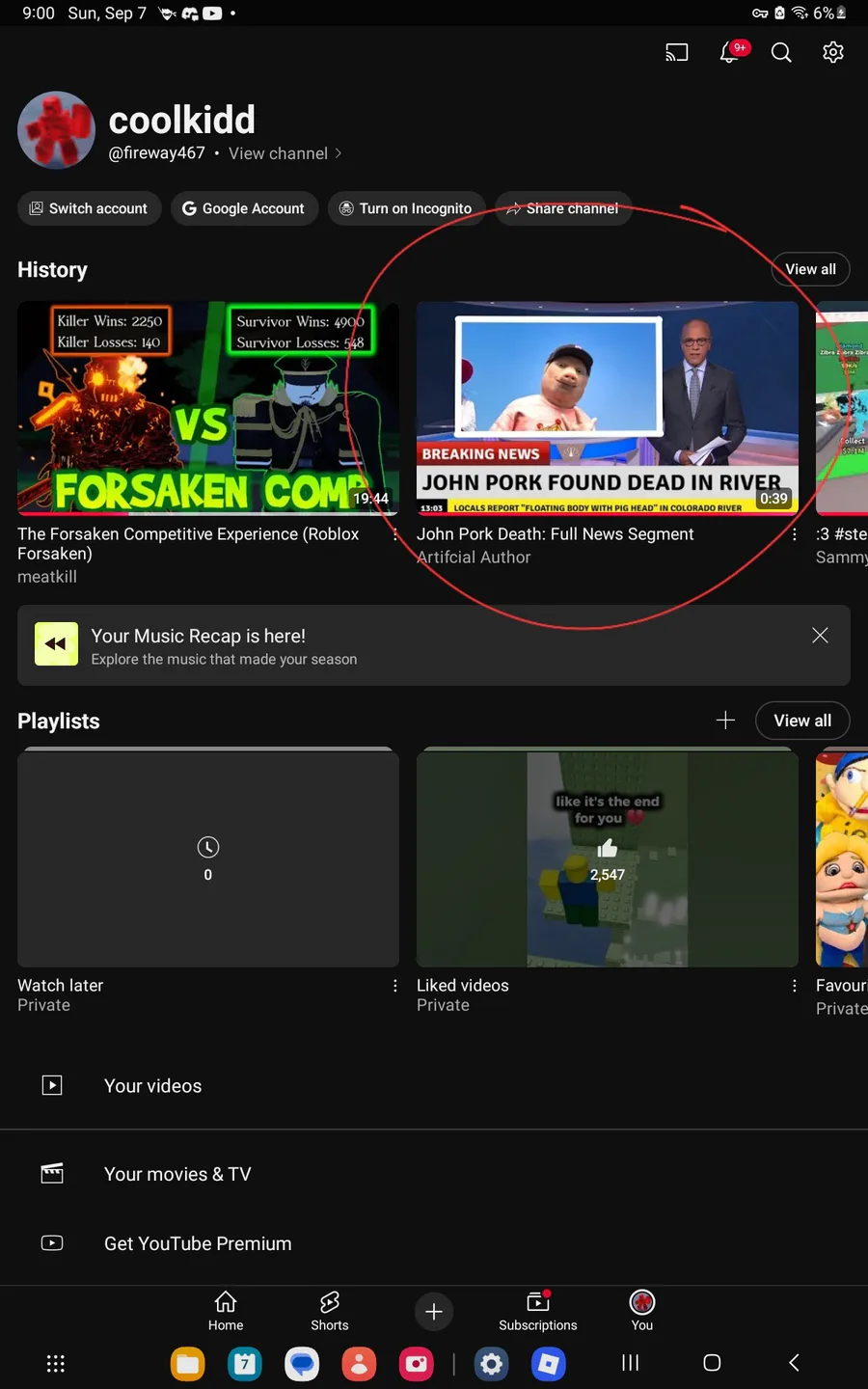868x1389 pixels.
Task: Tap the Your videos play icon
Action: coord(52,1085)
